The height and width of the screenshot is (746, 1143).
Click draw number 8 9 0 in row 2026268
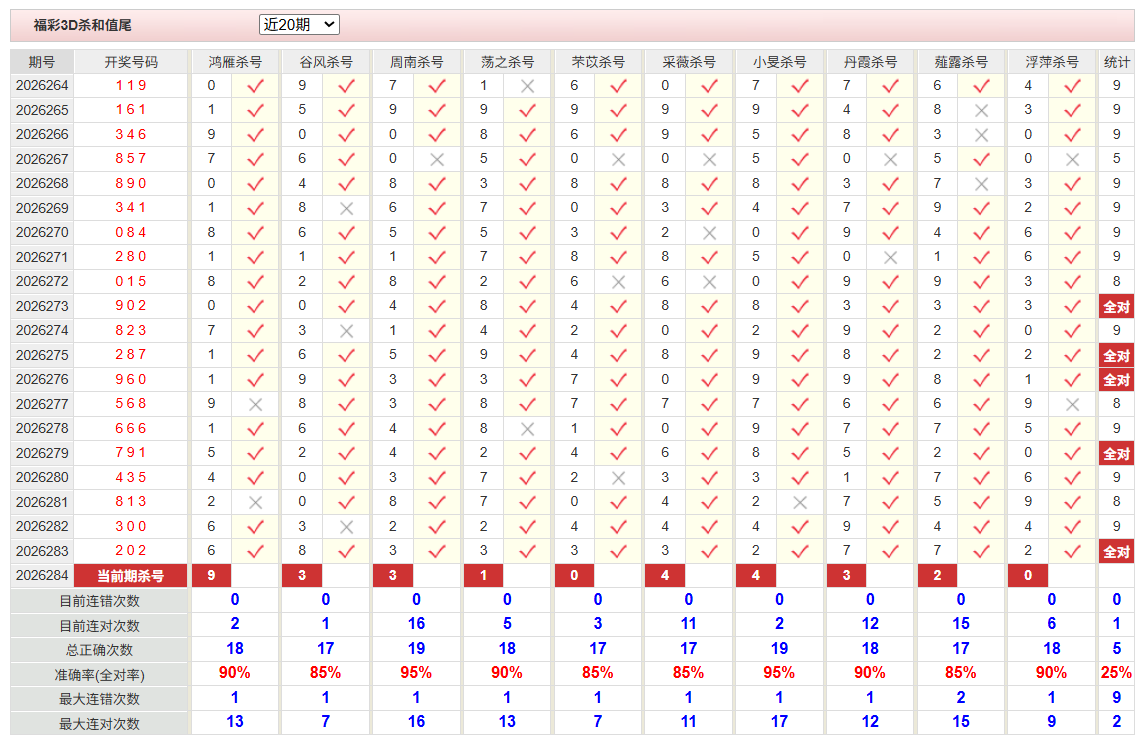(x=131, y=183)
